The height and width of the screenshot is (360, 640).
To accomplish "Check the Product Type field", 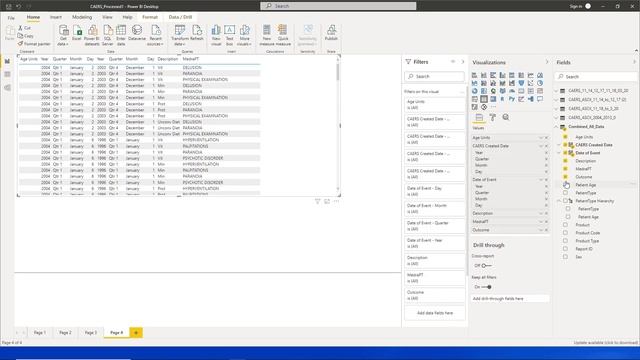I will pos(565,241).
